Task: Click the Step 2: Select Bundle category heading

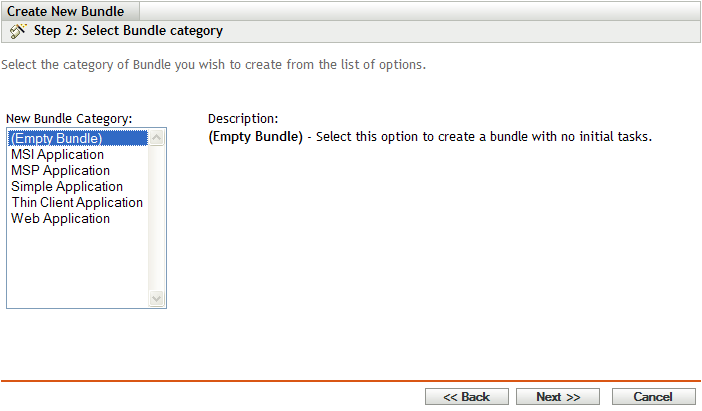Action: pyautogui.click(x=128, y=31)
